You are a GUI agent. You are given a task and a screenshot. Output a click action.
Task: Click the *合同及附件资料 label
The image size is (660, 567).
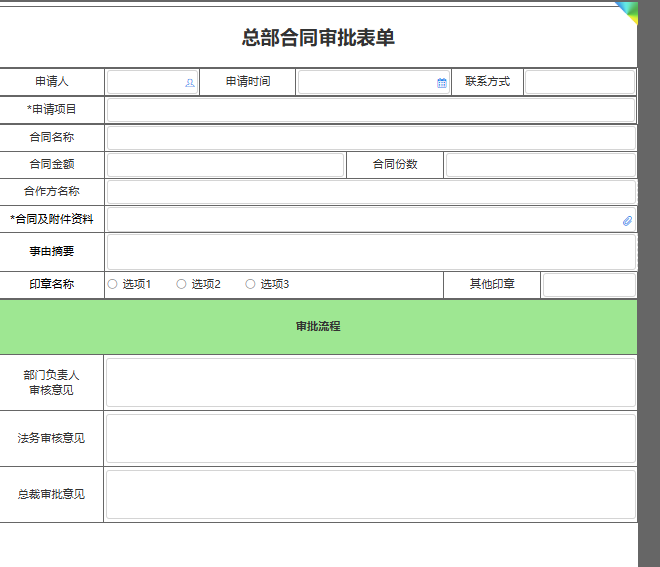click(x=52, y=219)
